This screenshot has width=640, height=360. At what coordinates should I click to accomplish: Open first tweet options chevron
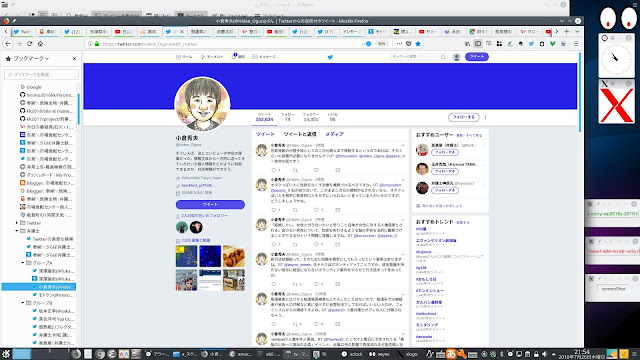pos(403,145)
